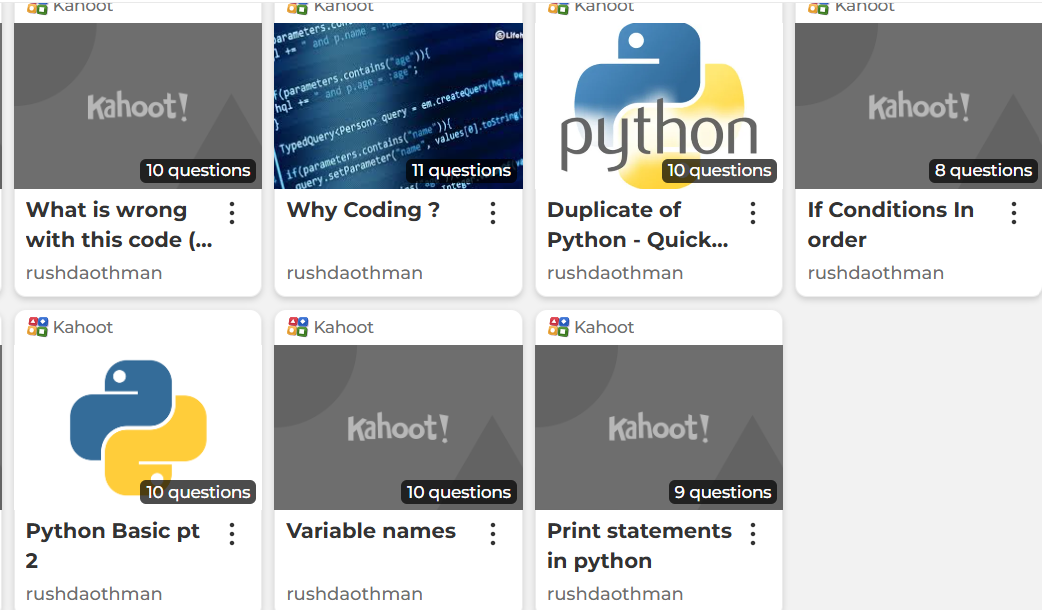The image size is (1042, 610).
Task: Click 'Kahoot' label above 'Print statements in python'
Action: 604,327
